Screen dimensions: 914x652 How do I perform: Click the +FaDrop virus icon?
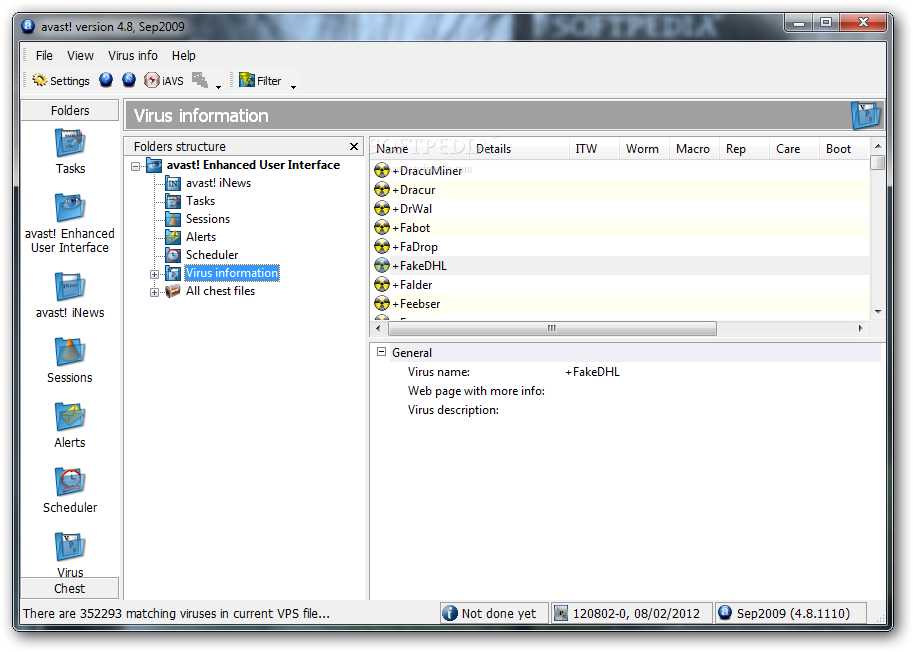click(x=382, y=246)
